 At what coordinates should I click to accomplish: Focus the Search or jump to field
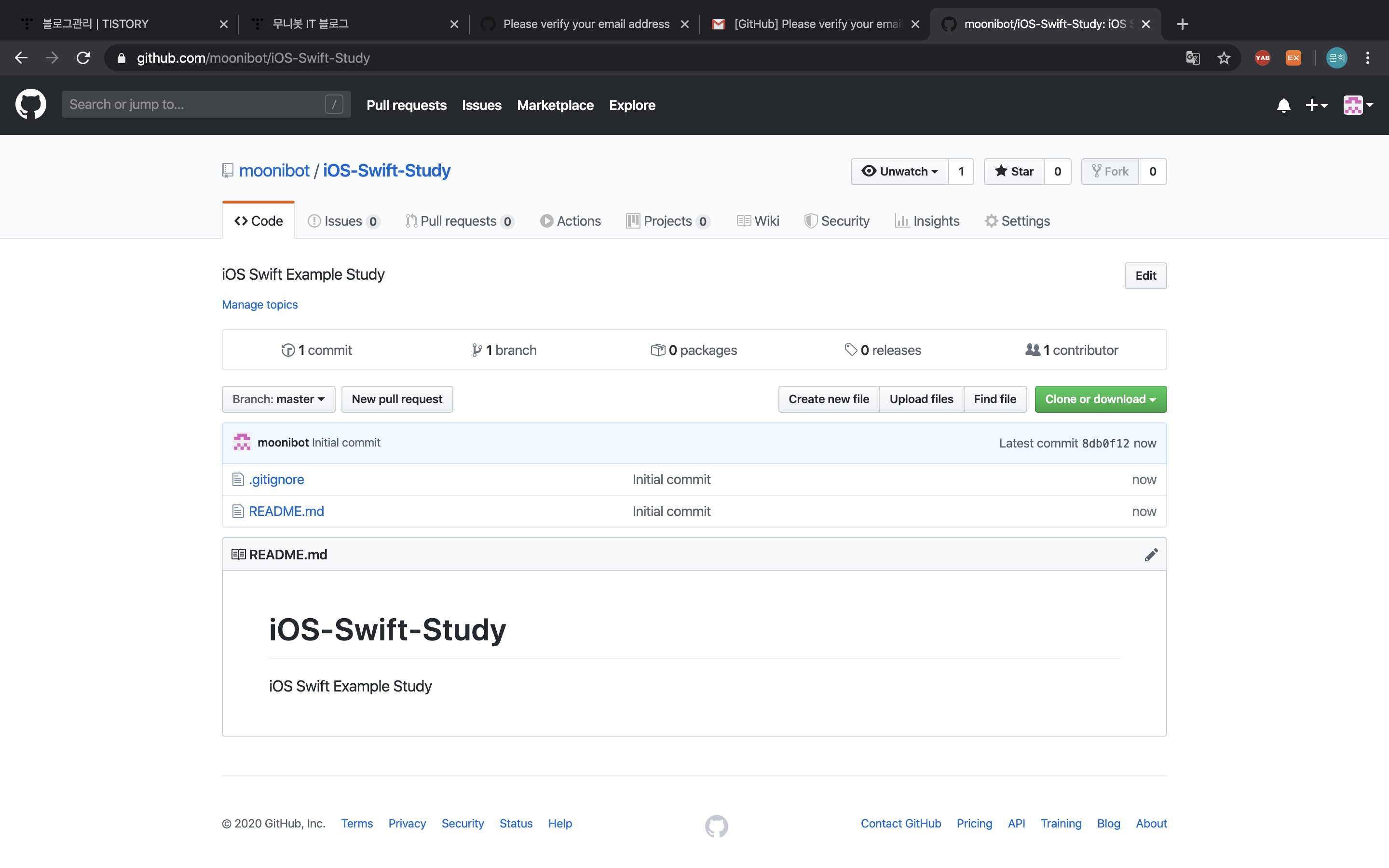click(206, 105)
